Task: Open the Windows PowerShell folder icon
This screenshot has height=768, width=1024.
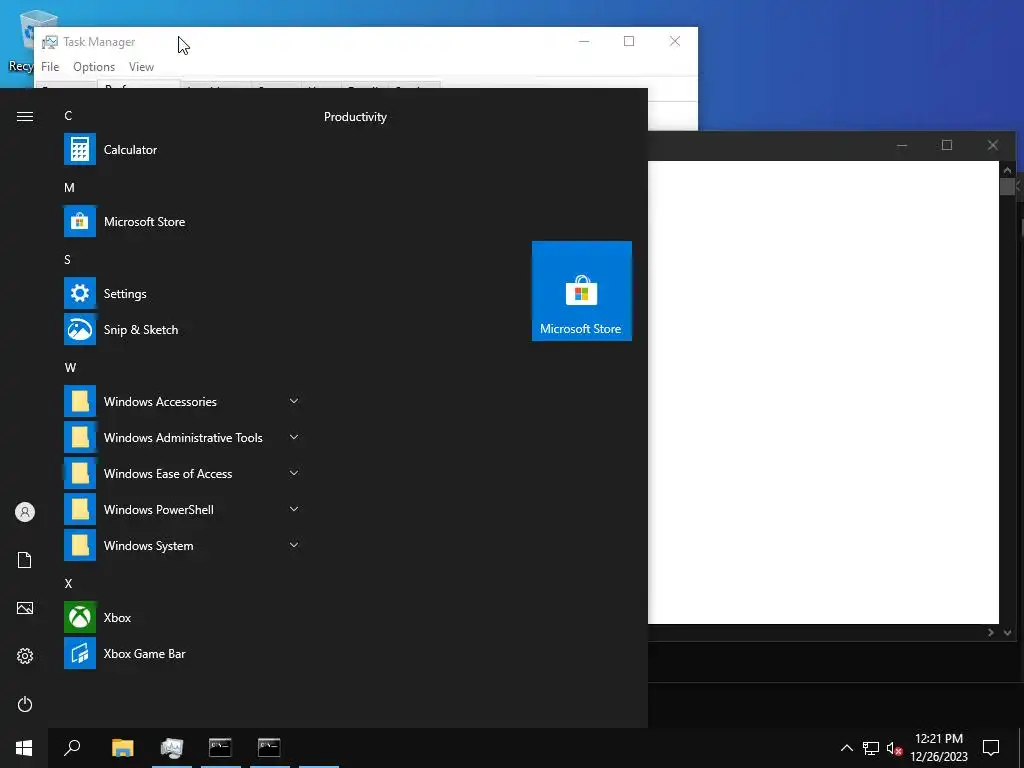Action: (x=80, y=509)
